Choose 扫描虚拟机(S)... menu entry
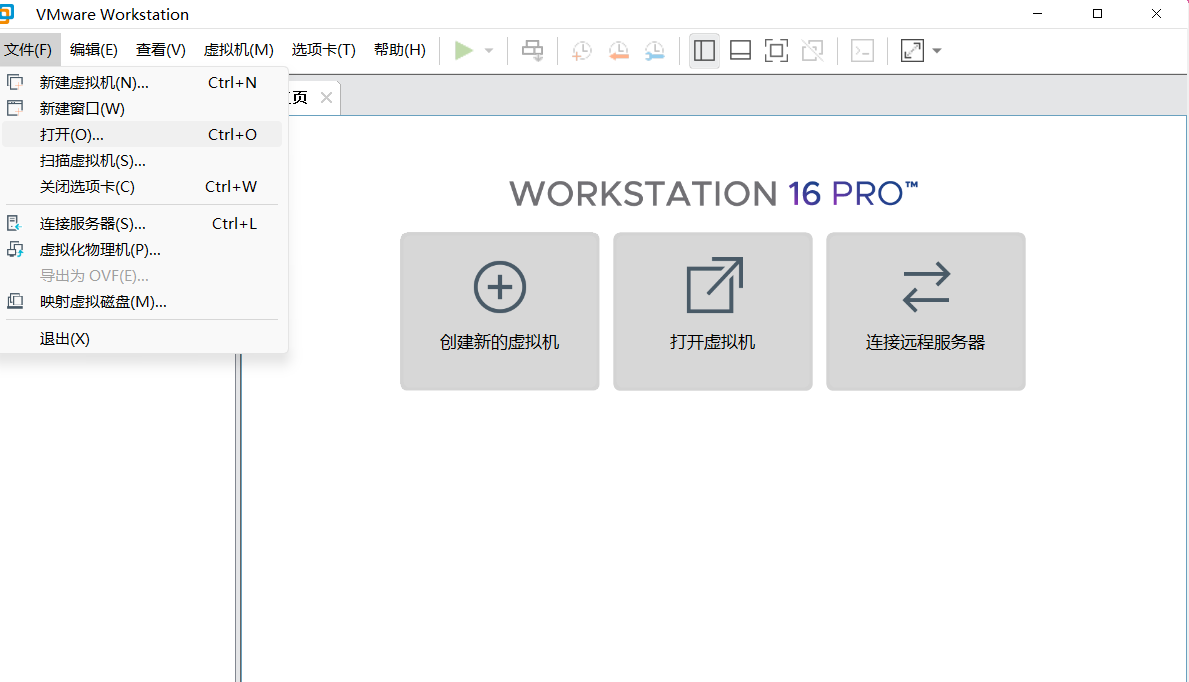The height and width of the screenshot is (682, 1189). tap(143, 161)
